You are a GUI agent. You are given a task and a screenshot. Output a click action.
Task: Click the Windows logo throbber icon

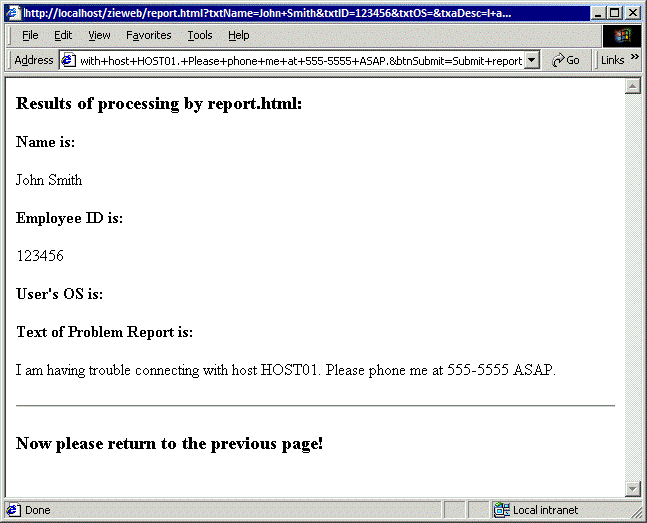tap(623, 36)
